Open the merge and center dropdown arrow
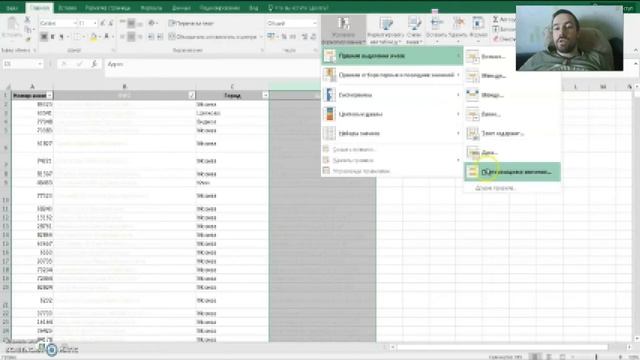 click(x=260, y=37)
